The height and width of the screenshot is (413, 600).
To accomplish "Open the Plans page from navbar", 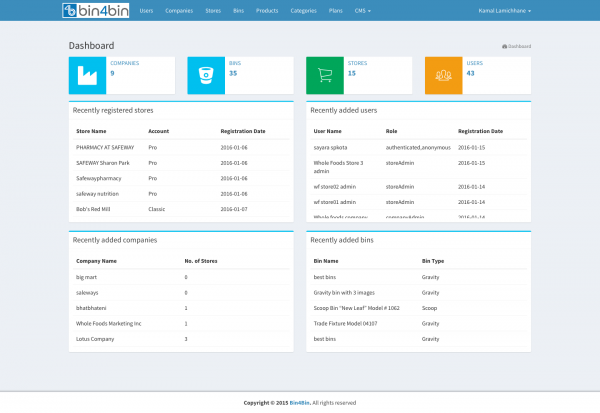I will tap(335, 10).
